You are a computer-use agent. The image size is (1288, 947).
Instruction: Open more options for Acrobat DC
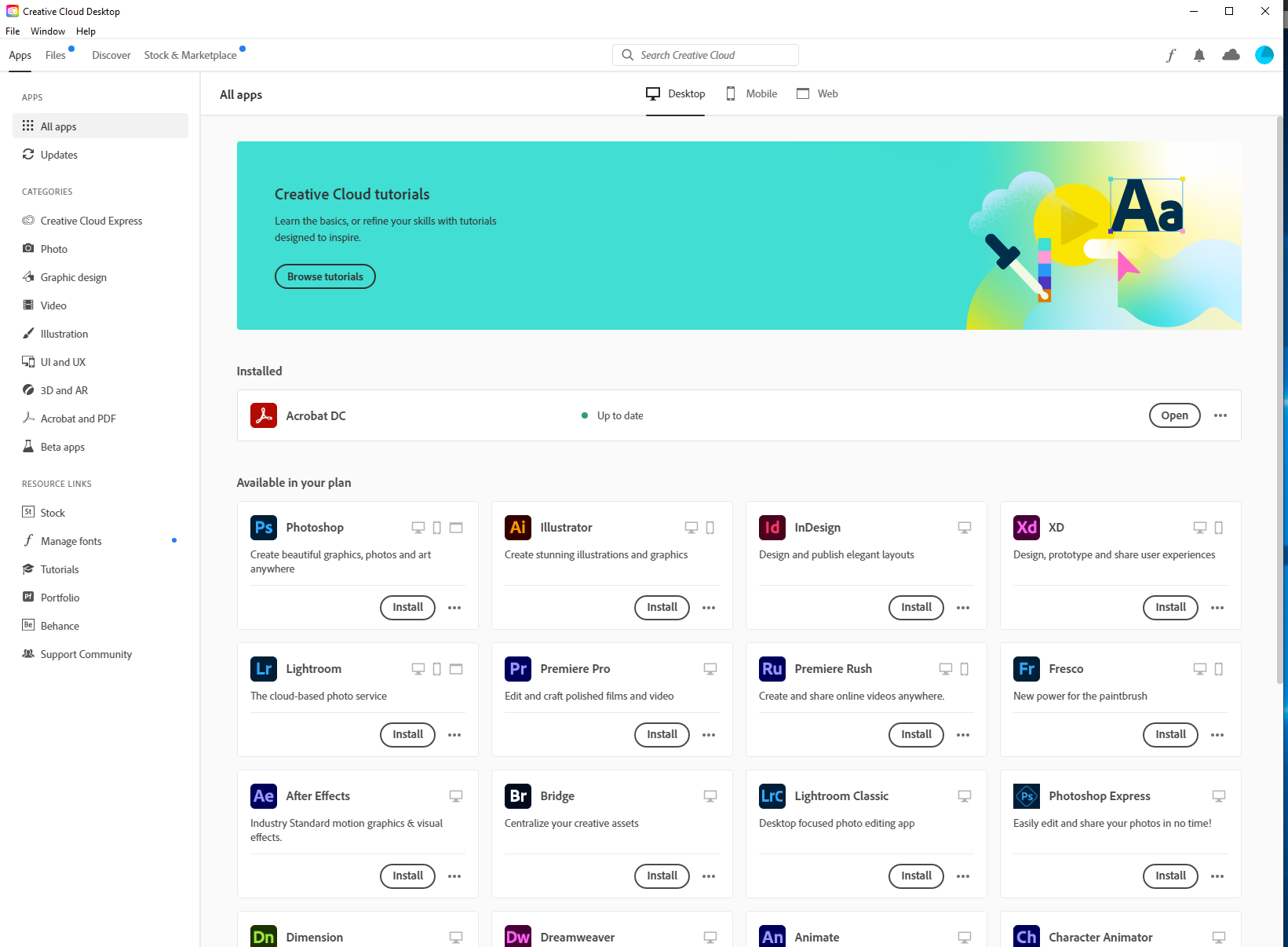(x=1220, y=415)
